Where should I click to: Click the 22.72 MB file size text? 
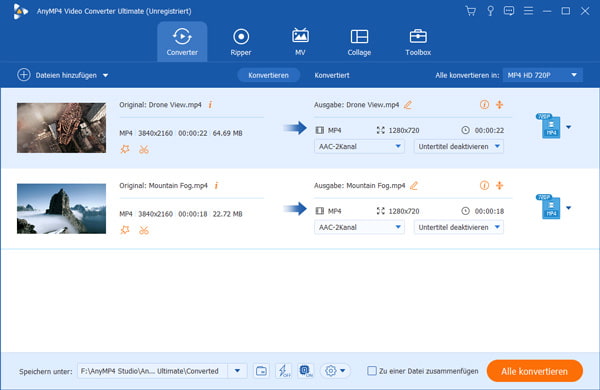coord(227,214)
